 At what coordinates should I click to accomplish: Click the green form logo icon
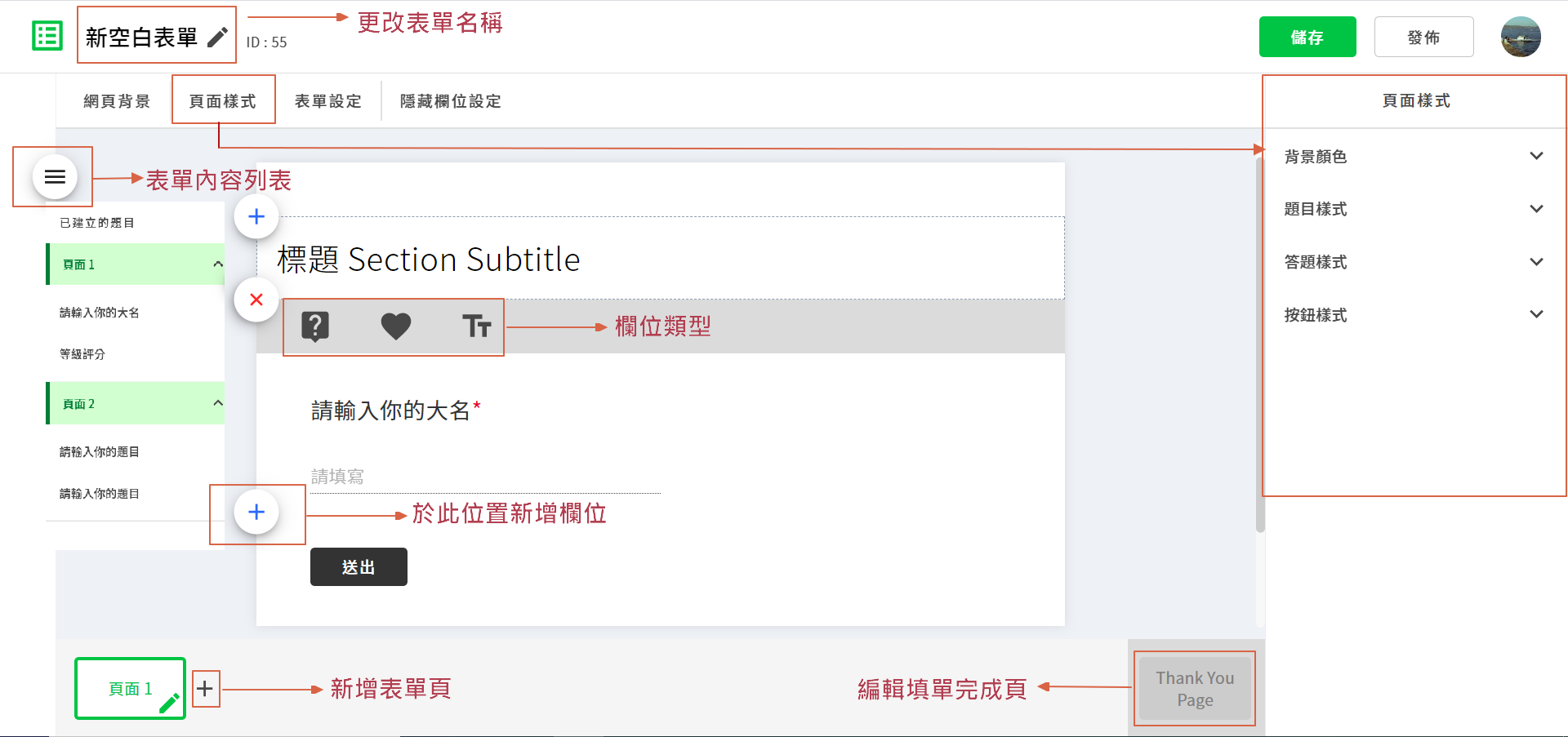point(47,36)
